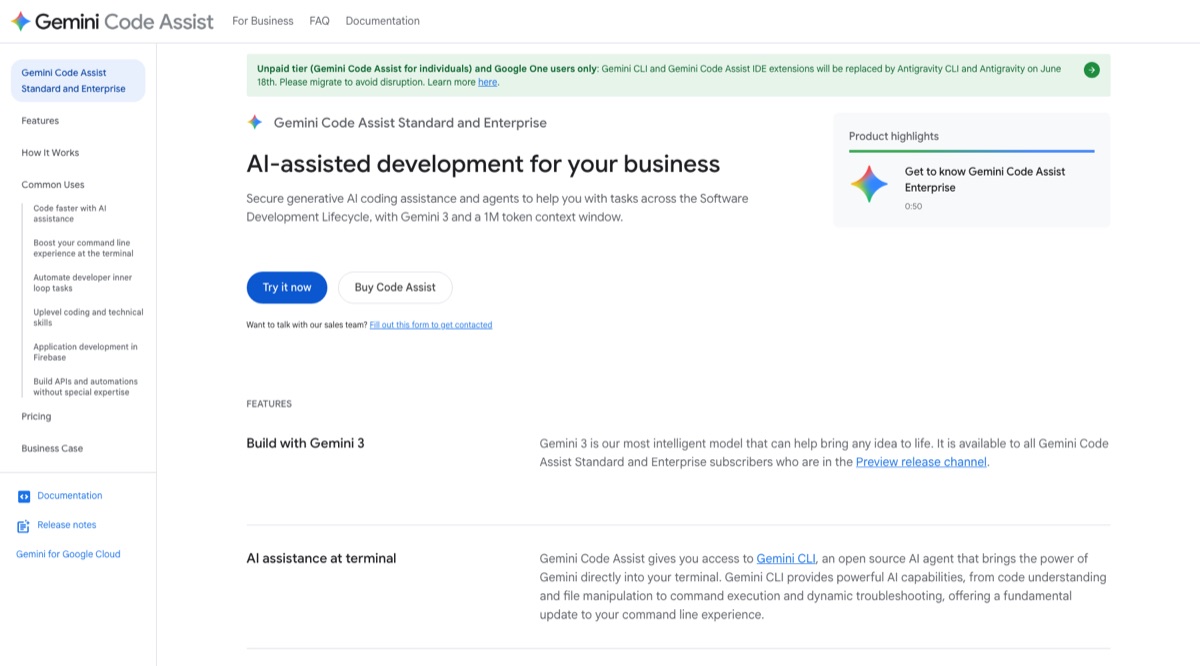Go to Features in sidebar
The width and height of the screenshot is (1200, 666).
pos(40,121)
